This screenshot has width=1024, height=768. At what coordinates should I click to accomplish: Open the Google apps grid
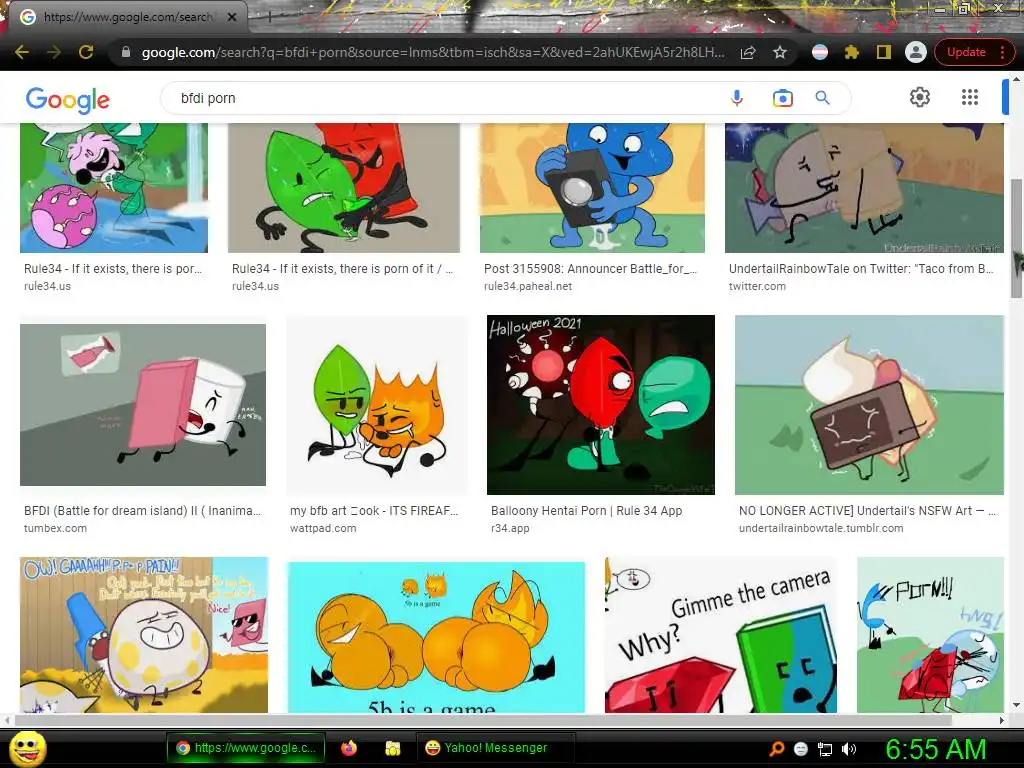(970, 97)
